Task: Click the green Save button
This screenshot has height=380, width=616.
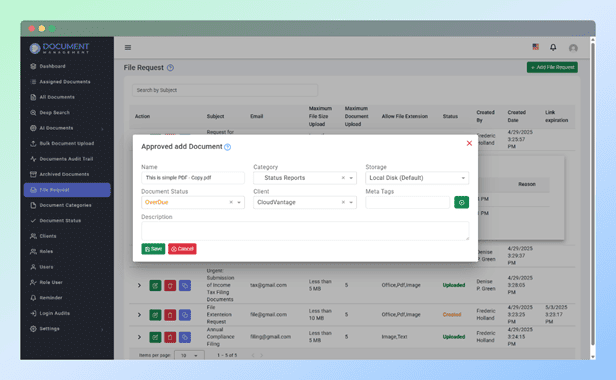Action: pos(153,249)
